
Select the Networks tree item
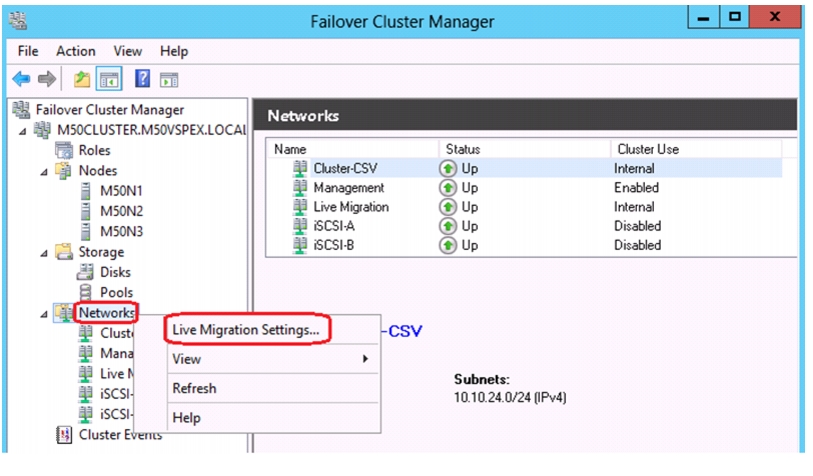[x=106, y=313]
